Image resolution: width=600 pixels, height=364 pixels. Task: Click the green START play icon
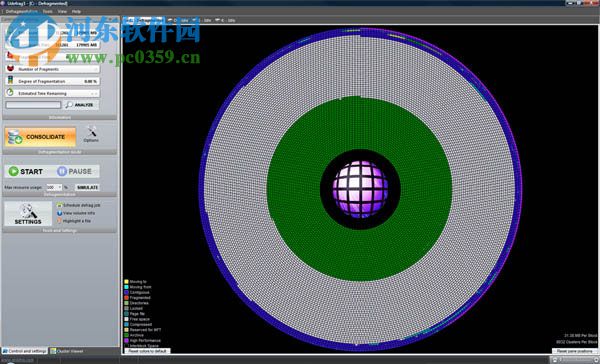tap(13, 171)
